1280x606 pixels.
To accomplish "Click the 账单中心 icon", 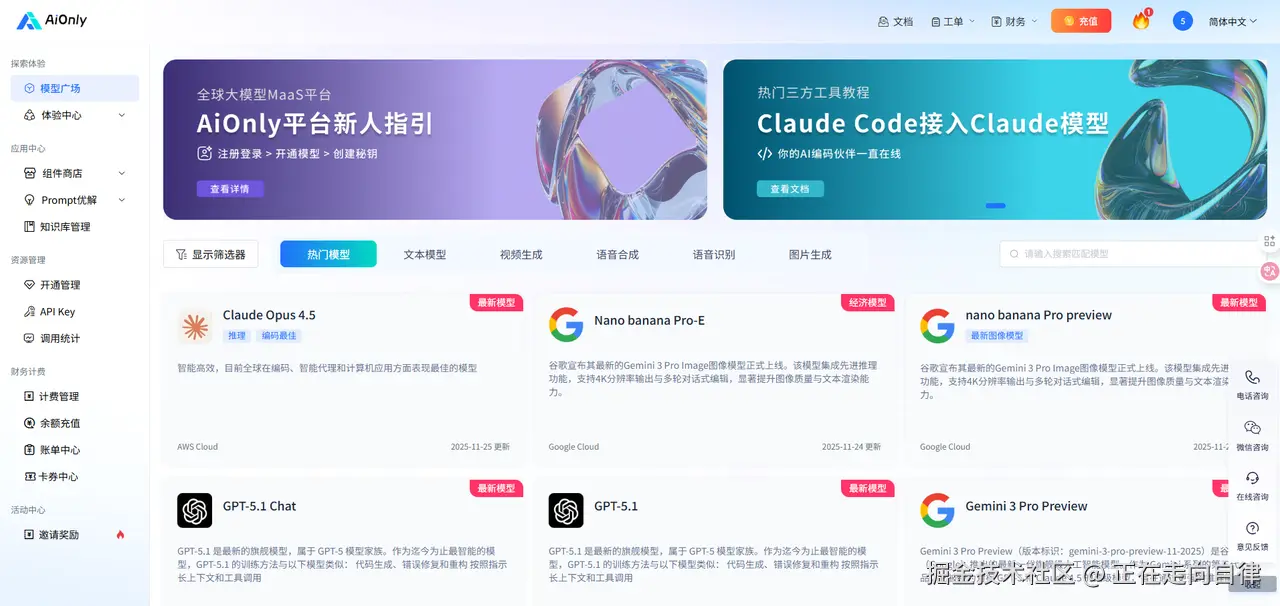I will click(29, 450).
